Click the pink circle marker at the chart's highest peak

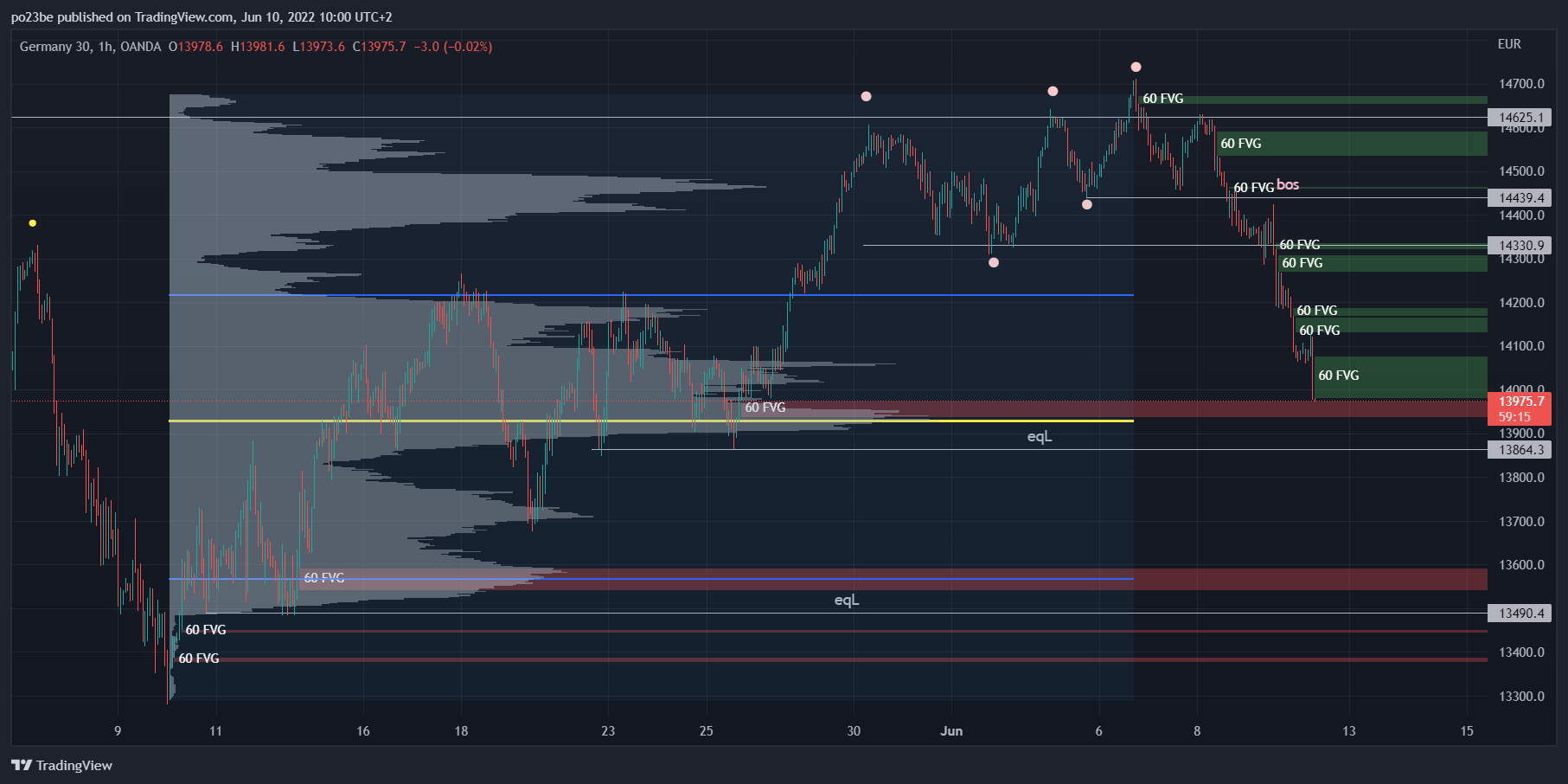click(1136, 66)
